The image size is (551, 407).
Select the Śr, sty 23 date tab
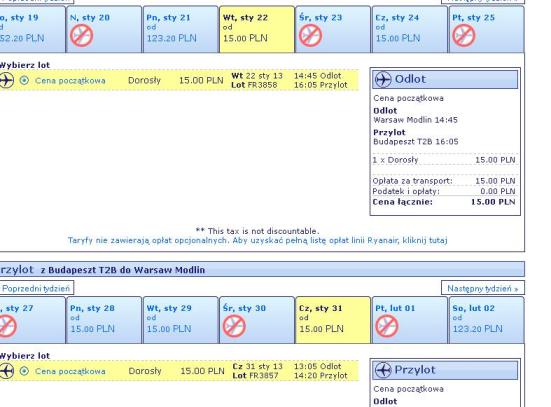(x=333, y=30)
